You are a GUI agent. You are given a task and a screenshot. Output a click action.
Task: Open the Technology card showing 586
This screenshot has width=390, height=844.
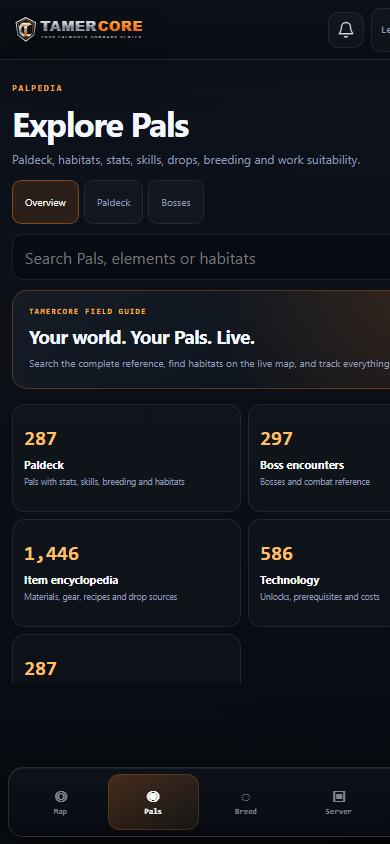pyautogui.click(x=319, y=573)
